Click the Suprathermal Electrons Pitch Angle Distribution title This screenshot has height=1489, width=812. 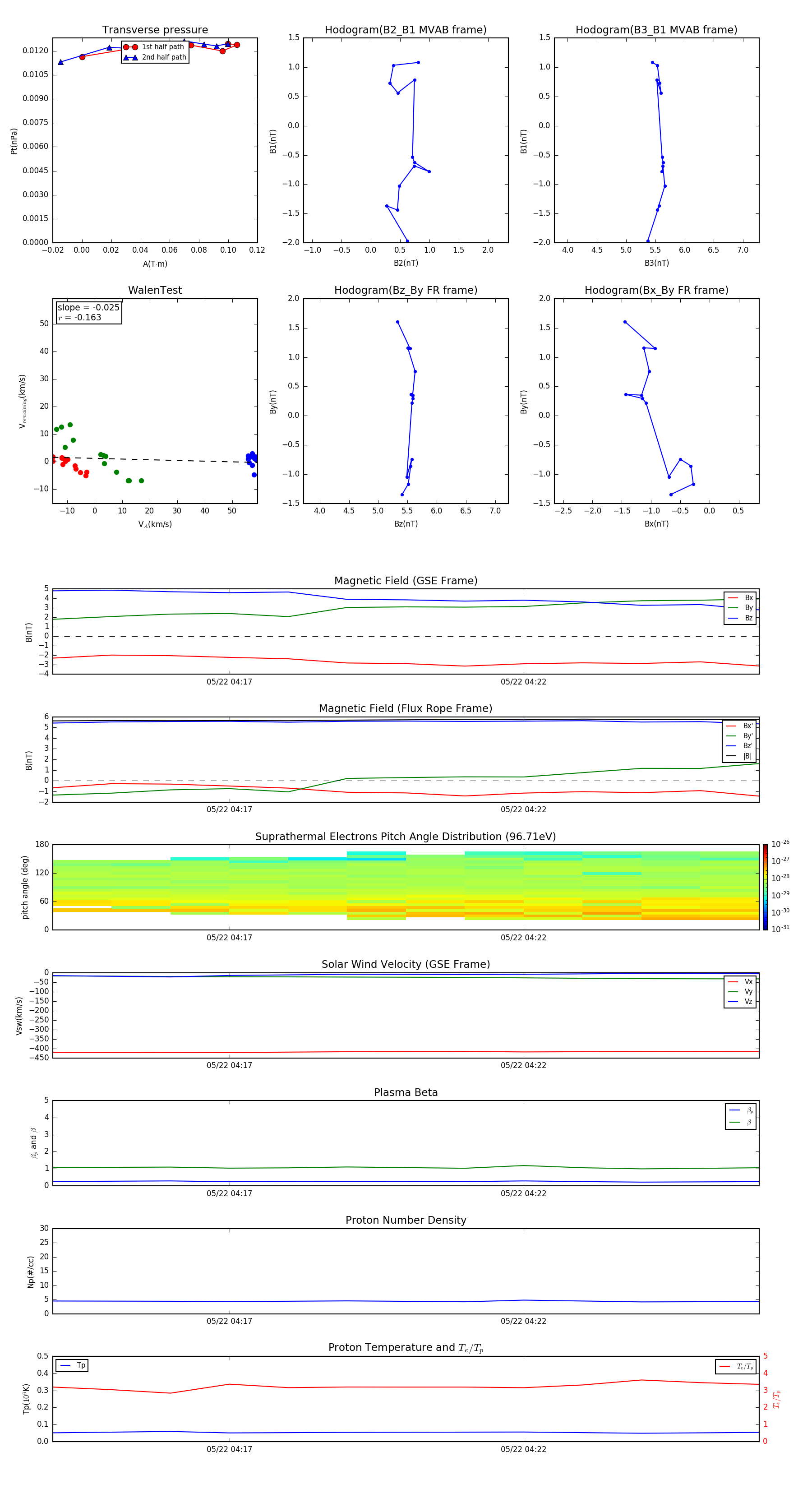(406, 837)
